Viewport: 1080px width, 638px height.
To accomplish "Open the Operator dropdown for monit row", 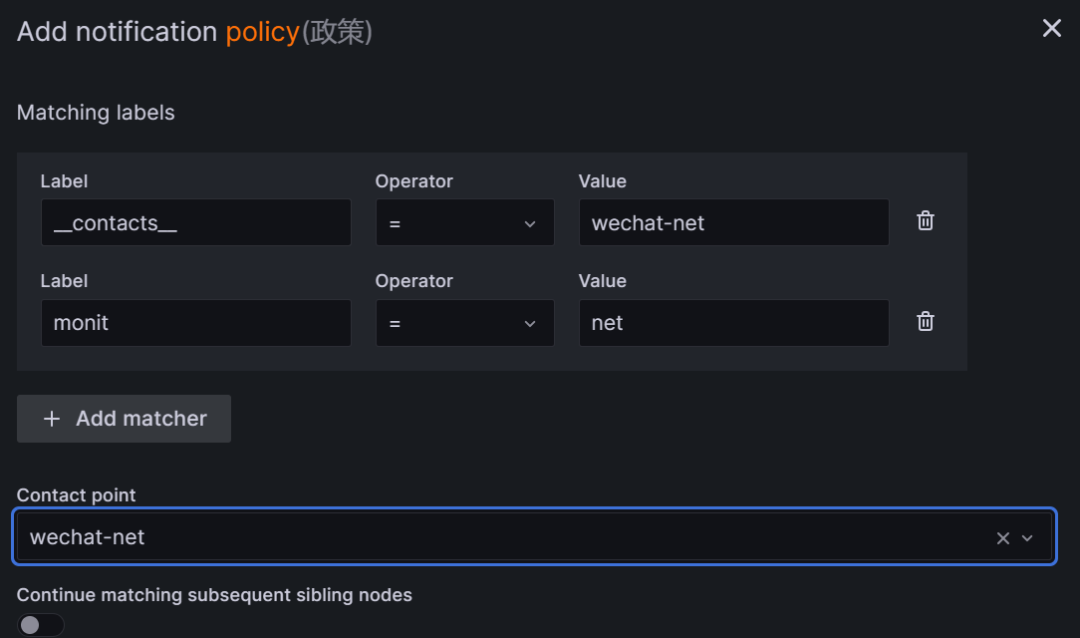I will pyautogui.click(x=465, y=323).
